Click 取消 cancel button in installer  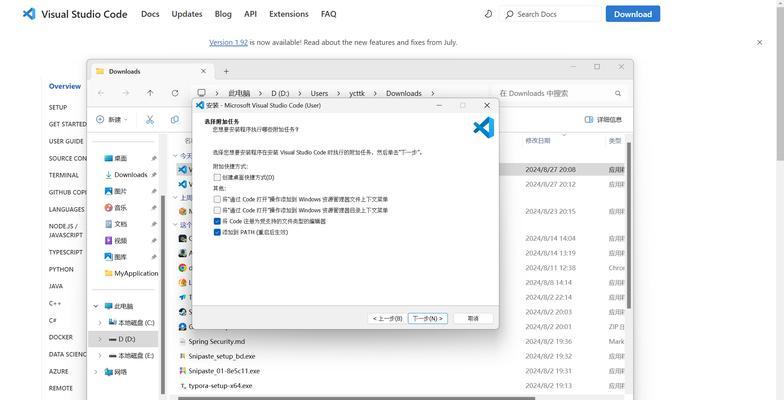pos(473,318)
